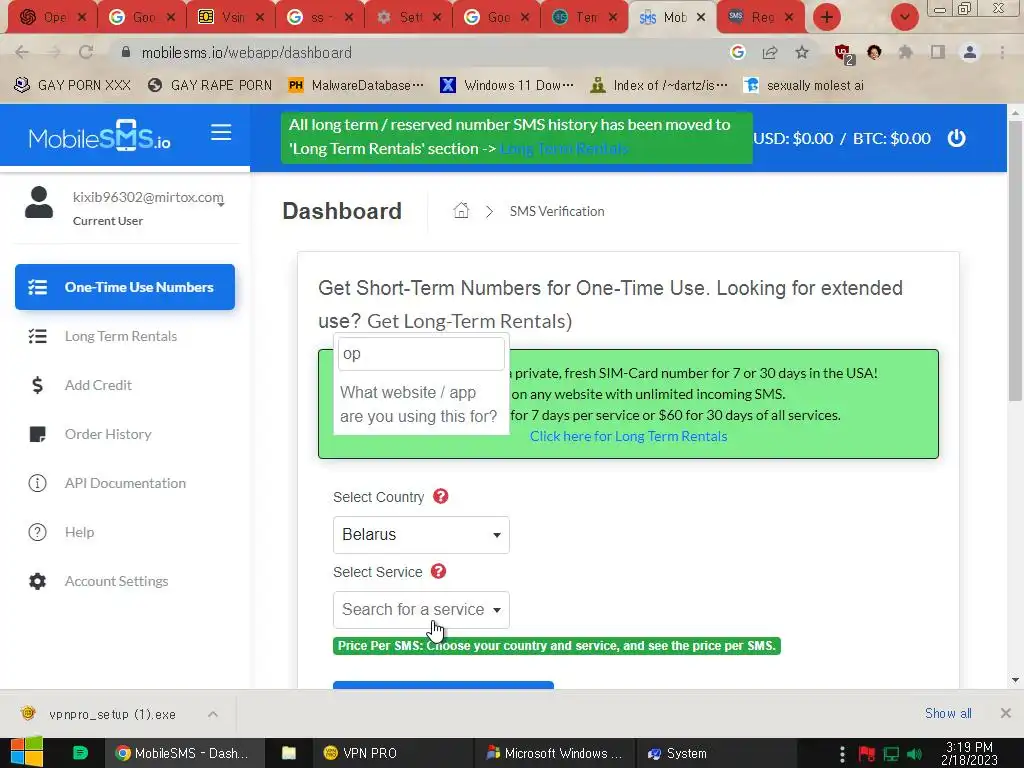
Task: Click the Account Settings gear icon
Action: (38, 581)
